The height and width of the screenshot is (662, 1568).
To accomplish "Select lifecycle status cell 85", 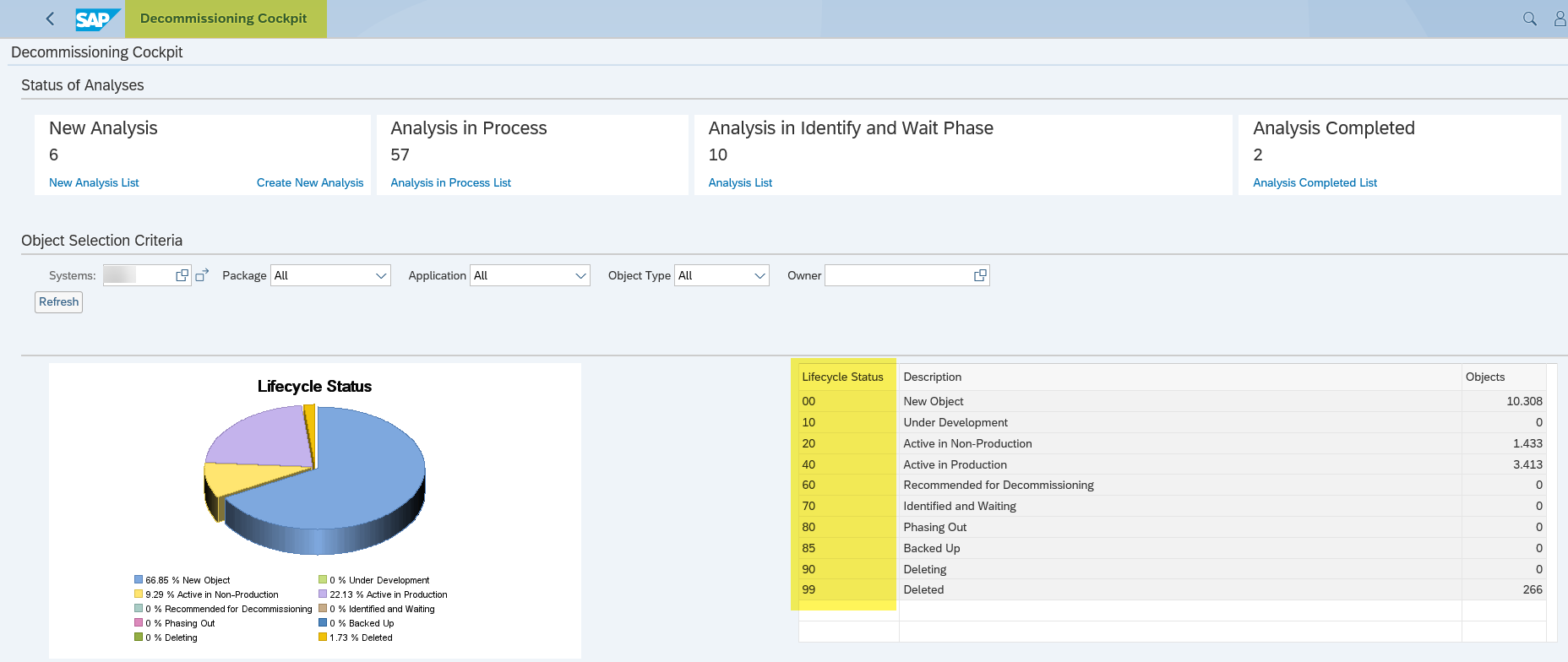I will [x=848, y=548].
